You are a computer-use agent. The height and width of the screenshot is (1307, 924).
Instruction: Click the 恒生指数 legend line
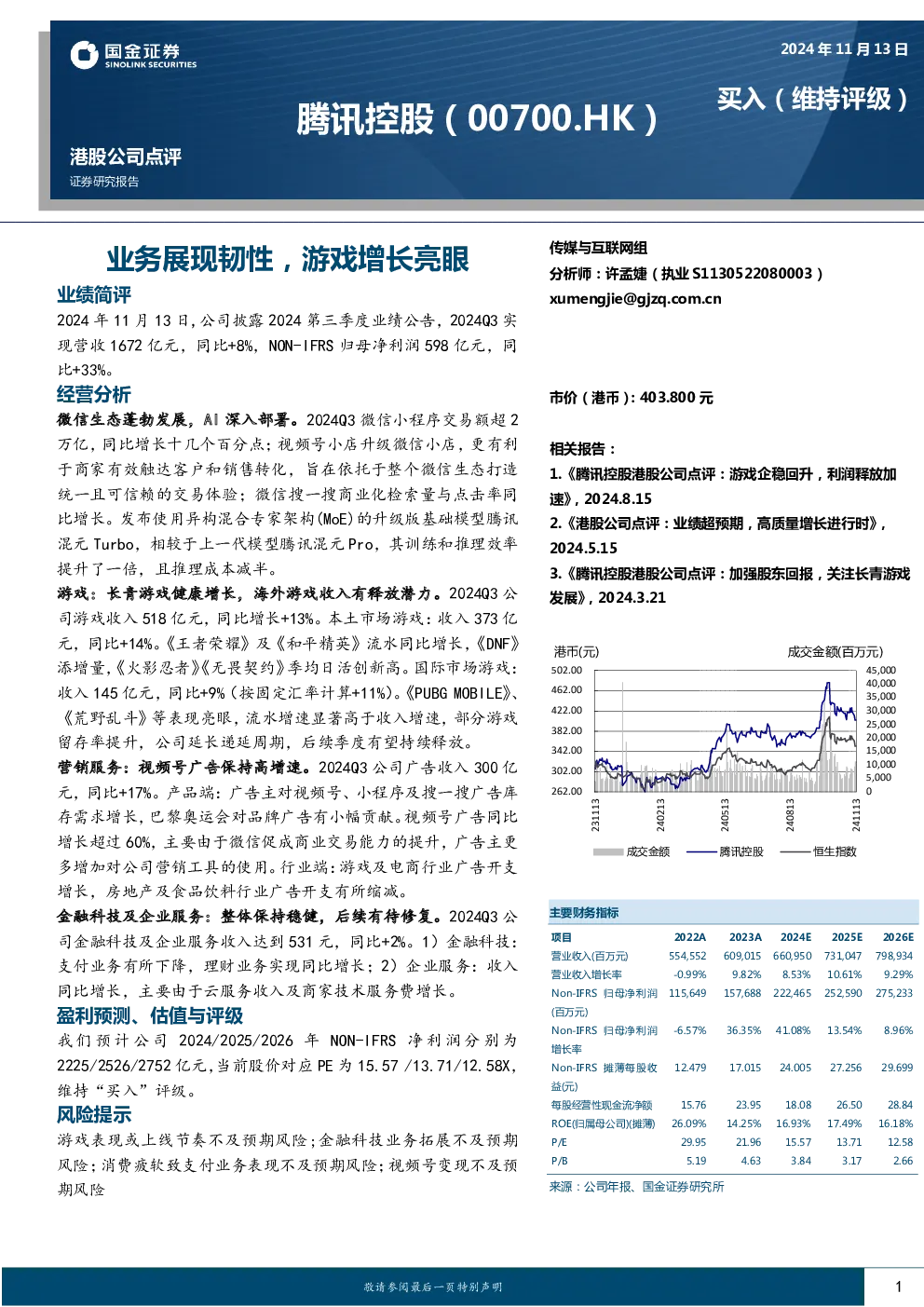pos(795,851)
